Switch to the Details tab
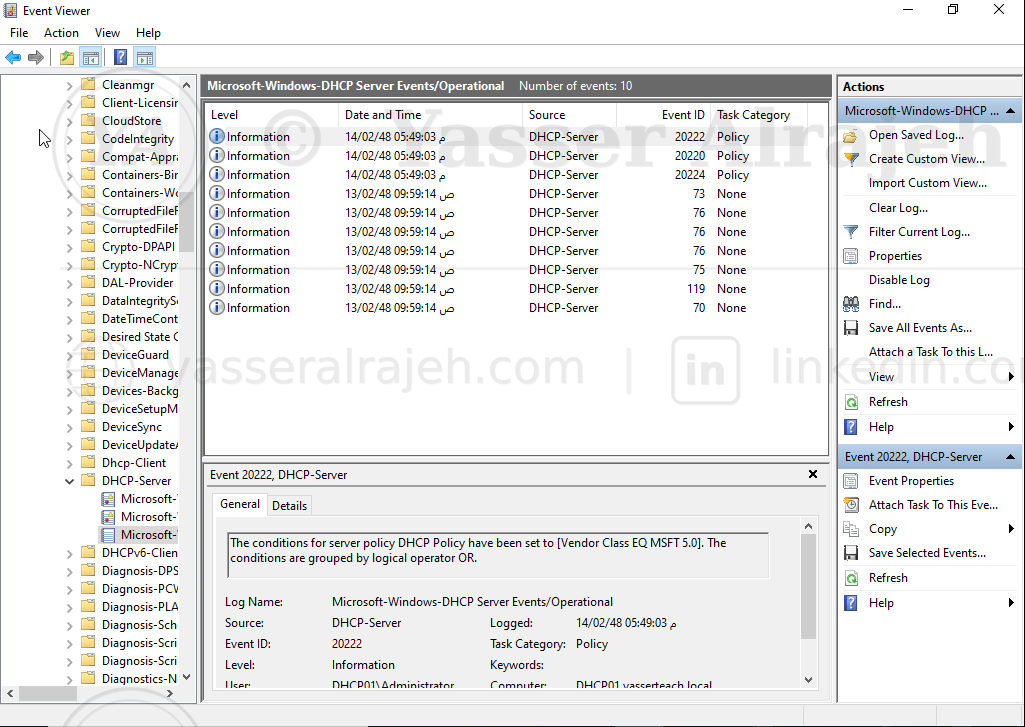The width and height of the screenshot is (1025, 727). [290, 505]
